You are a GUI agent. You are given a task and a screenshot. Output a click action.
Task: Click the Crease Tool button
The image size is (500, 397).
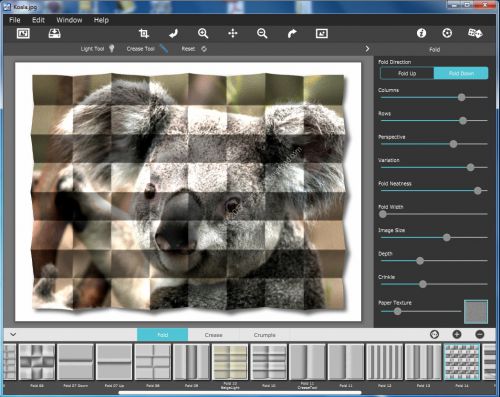(147, 49)
